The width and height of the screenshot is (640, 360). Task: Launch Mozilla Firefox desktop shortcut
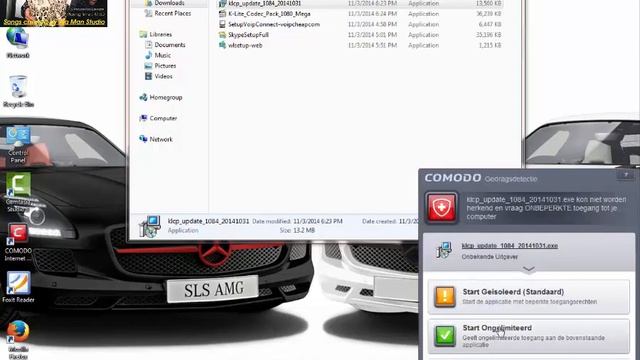(x=18, y=340)
